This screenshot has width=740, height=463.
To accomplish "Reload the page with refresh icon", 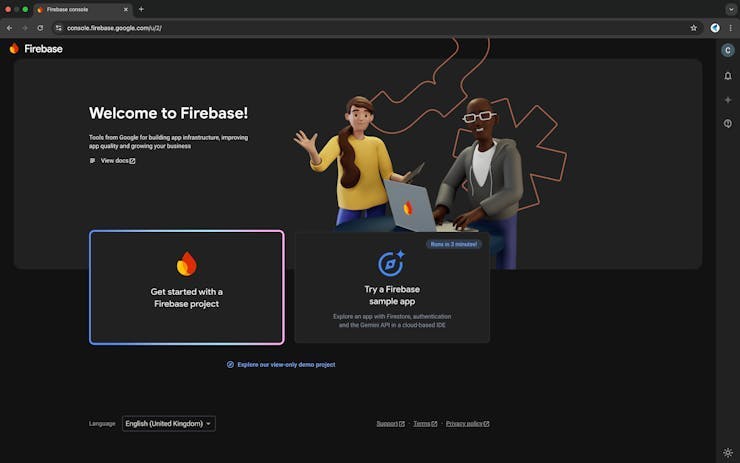I will point(40,28).
